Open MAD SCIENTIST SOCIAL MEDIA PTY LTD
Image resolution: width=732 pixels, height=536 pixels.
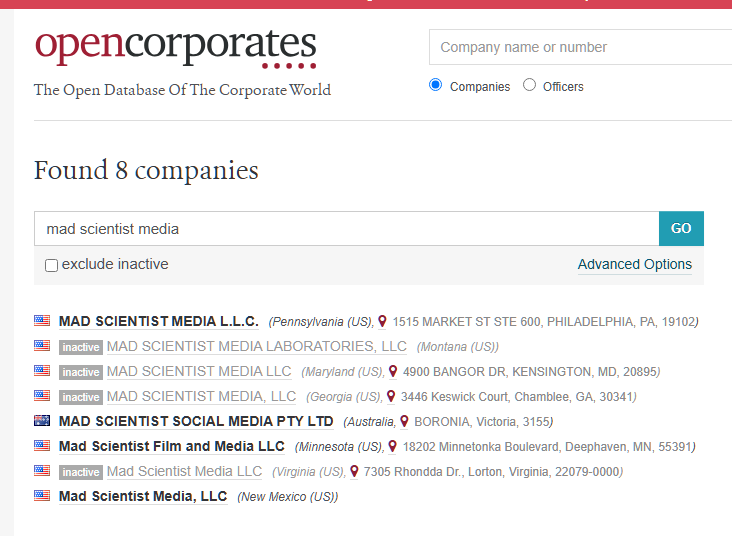(196, 421)
